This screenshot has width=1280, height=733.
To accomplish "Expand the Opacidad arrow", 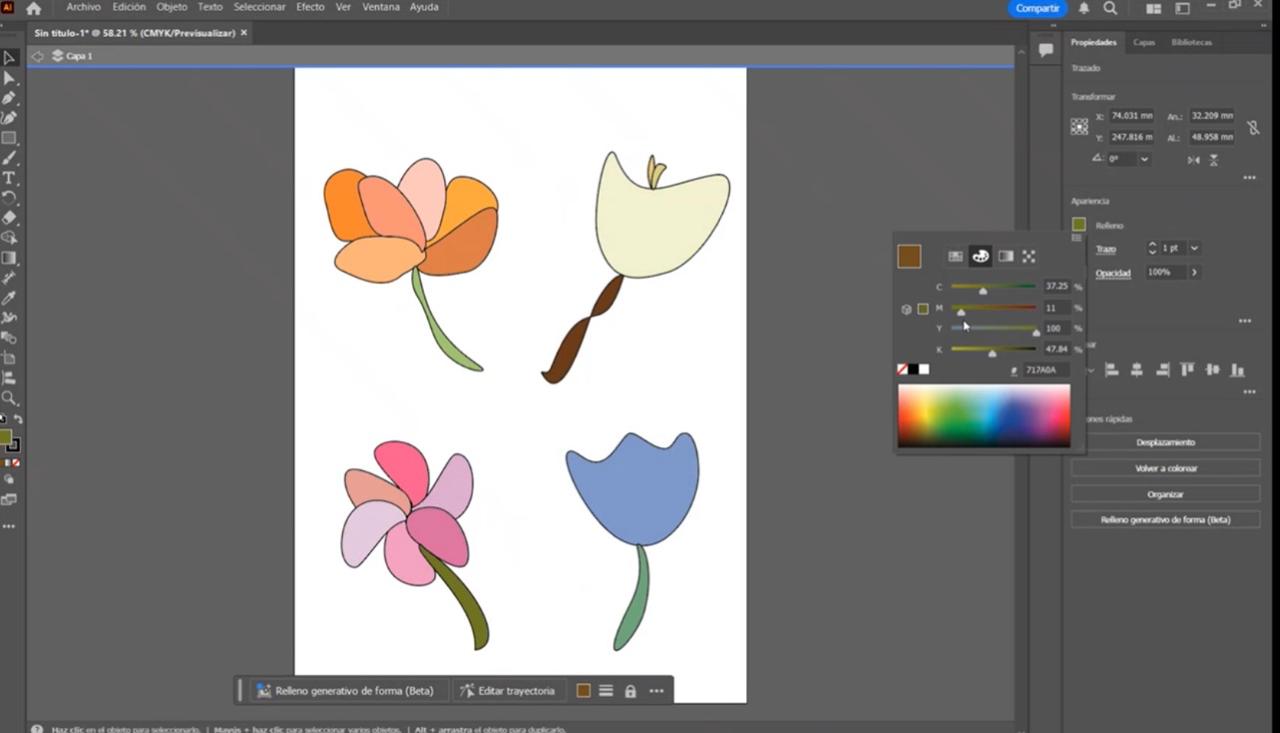I will [x=1194, y=272].
